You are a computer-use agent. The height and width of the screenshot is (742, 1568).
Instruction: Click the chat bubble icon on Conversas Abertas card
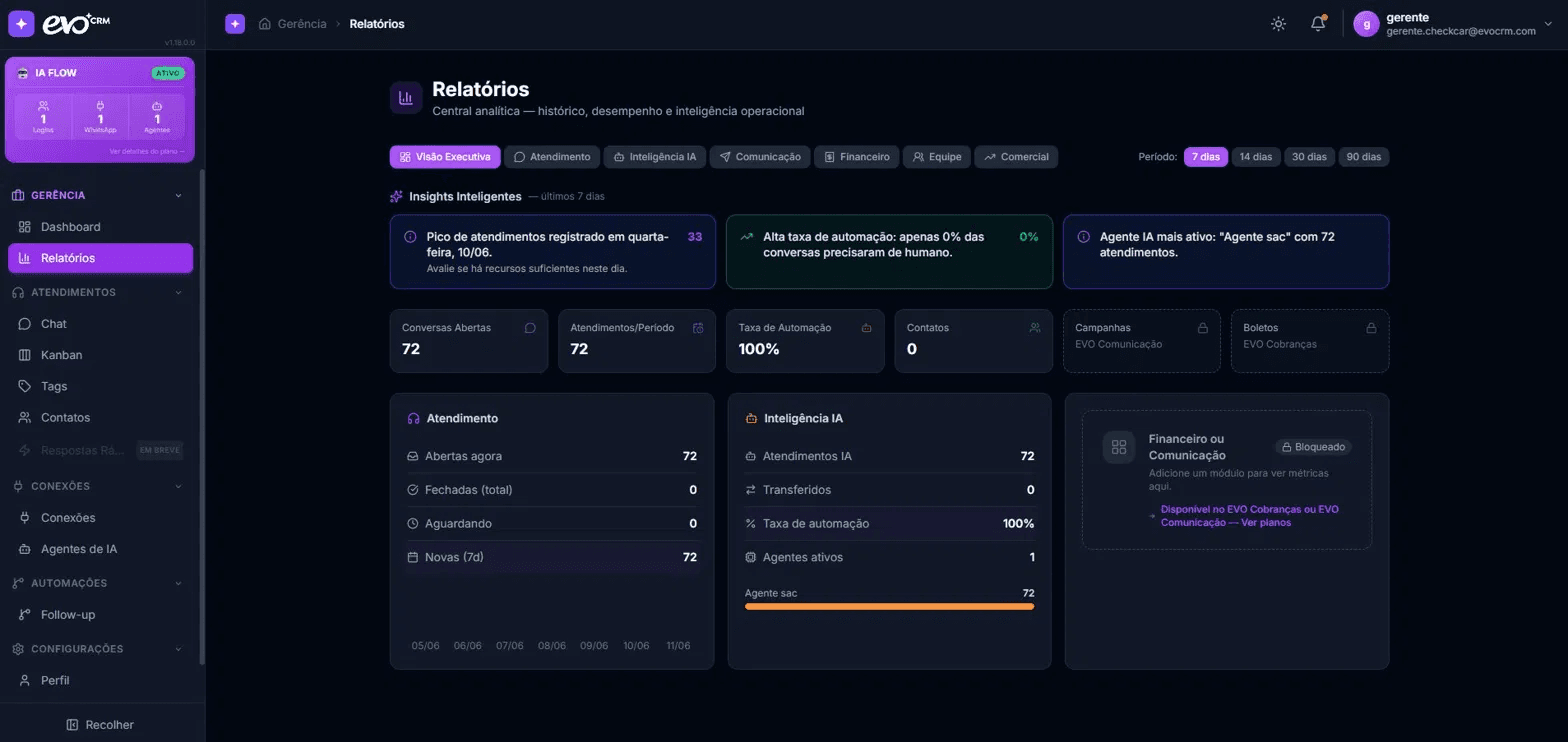coord(530,328)
